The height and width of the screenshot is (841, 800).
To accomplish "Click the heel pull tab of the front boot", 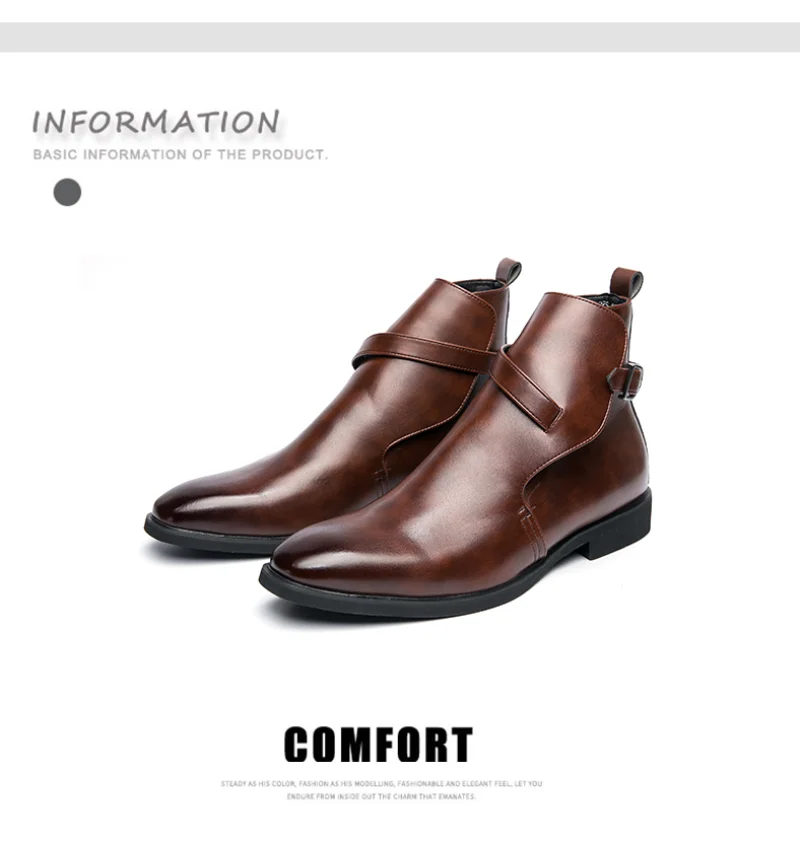I will coord(626,283).
